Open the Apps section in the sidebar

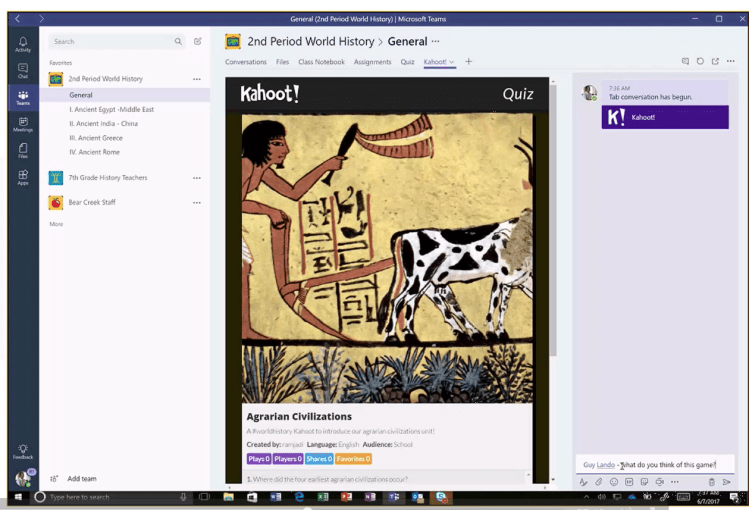23,177
